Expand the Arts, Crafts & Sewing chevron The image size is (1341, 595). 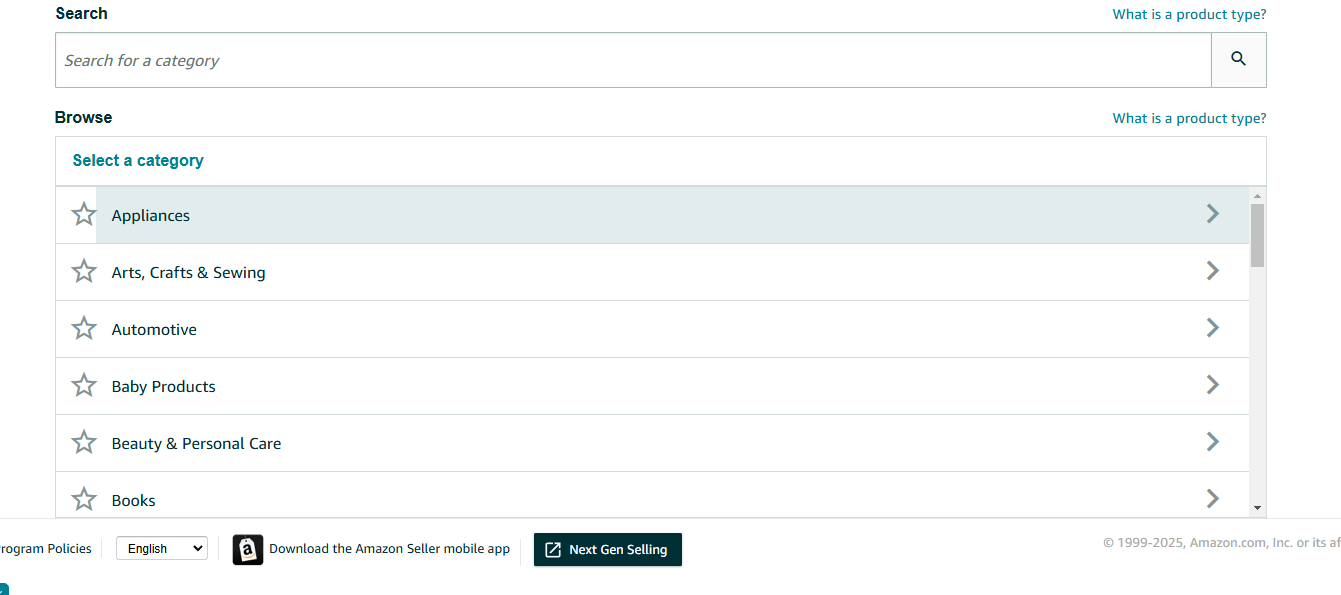(x=1212, y=271)
